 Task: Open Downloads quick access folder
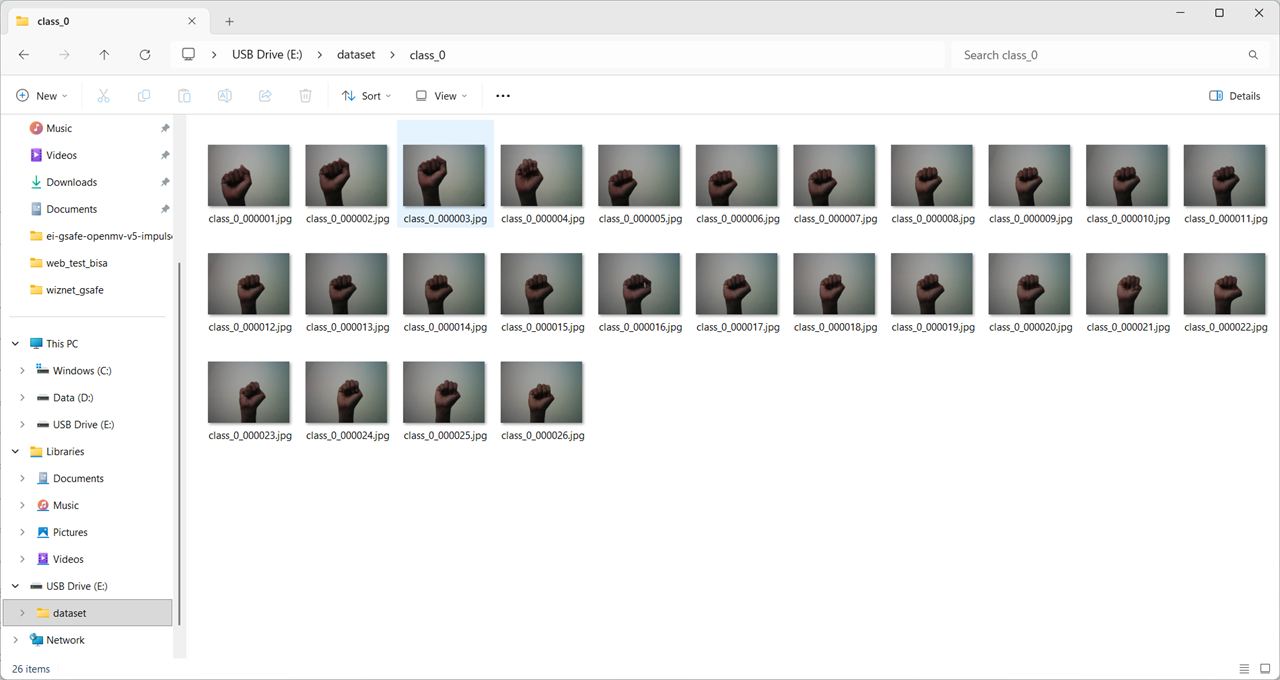pyautogui.click(x=71, y=182)
